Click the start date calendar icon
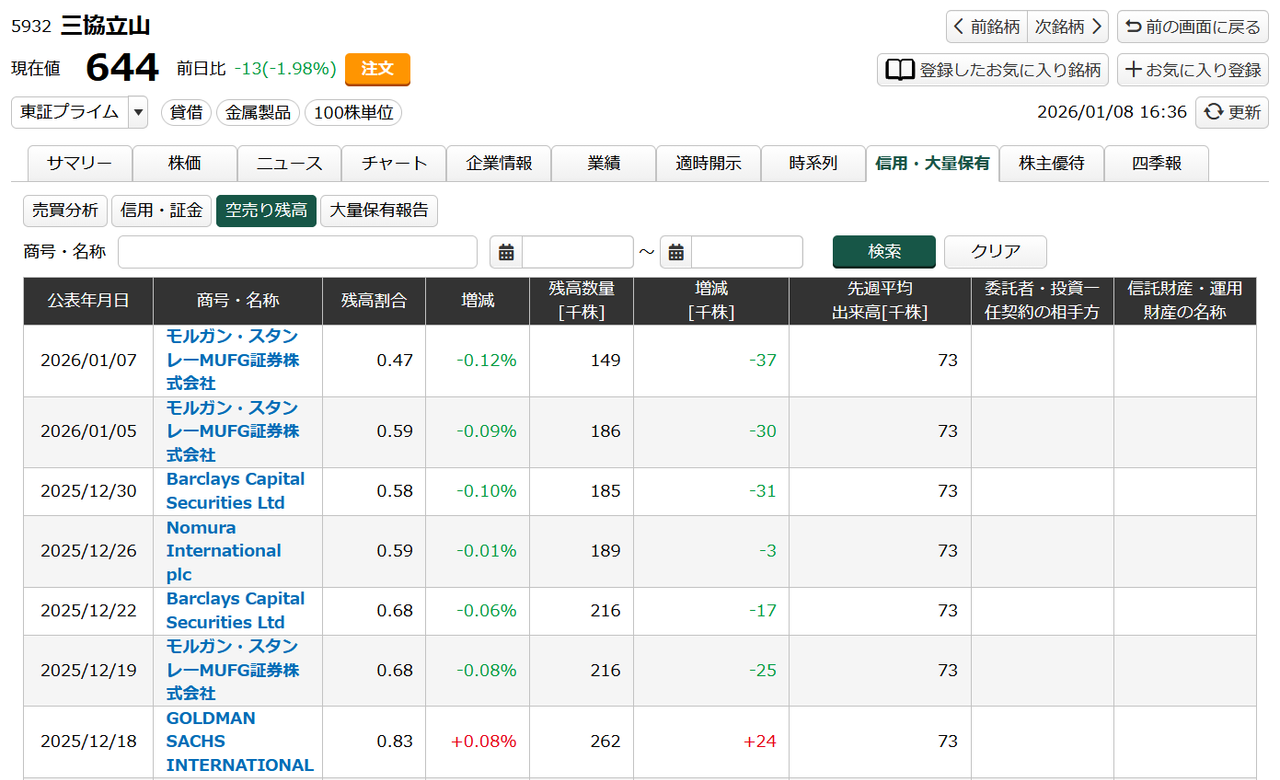 [506, 252]
